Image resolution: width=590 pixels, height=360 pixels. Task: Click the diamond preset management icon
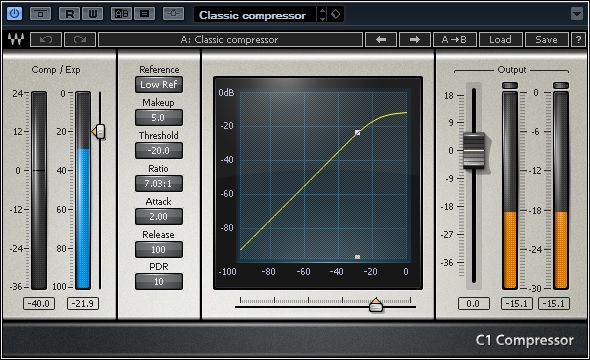pyautogui.click(x=335, y=14)
